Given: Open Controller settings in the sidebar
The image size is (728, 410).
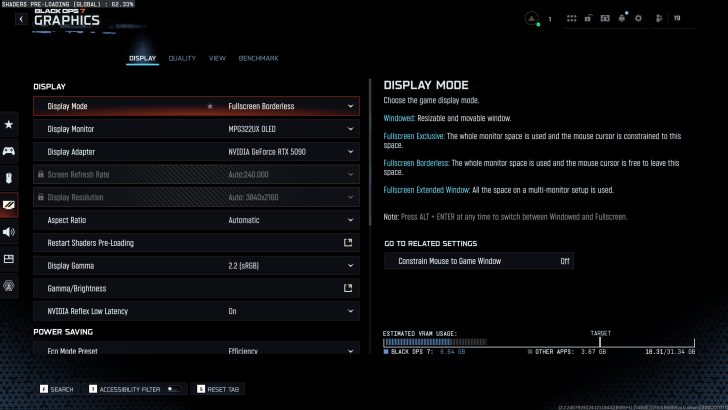Looking at the screenshot, I should click(9, 151).
